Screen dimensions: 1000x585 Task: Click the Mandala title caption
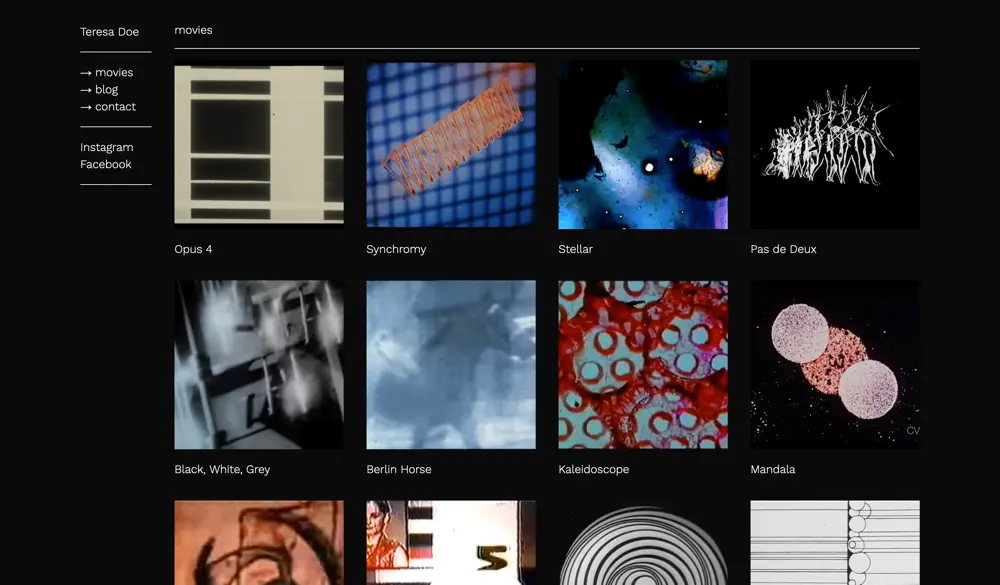[x=772, y=470]
